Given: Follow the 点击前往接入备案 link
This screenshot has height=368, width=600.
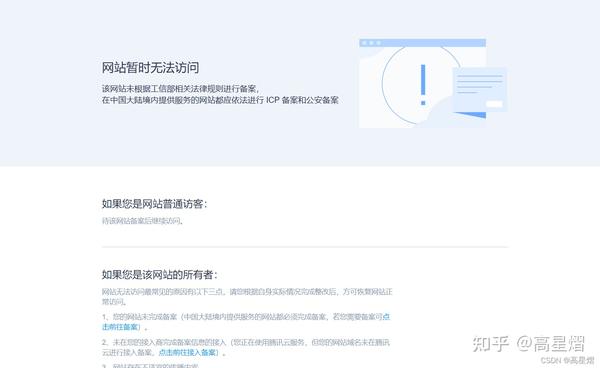Looking at the screenshot, I should click(x=188, y=352).
